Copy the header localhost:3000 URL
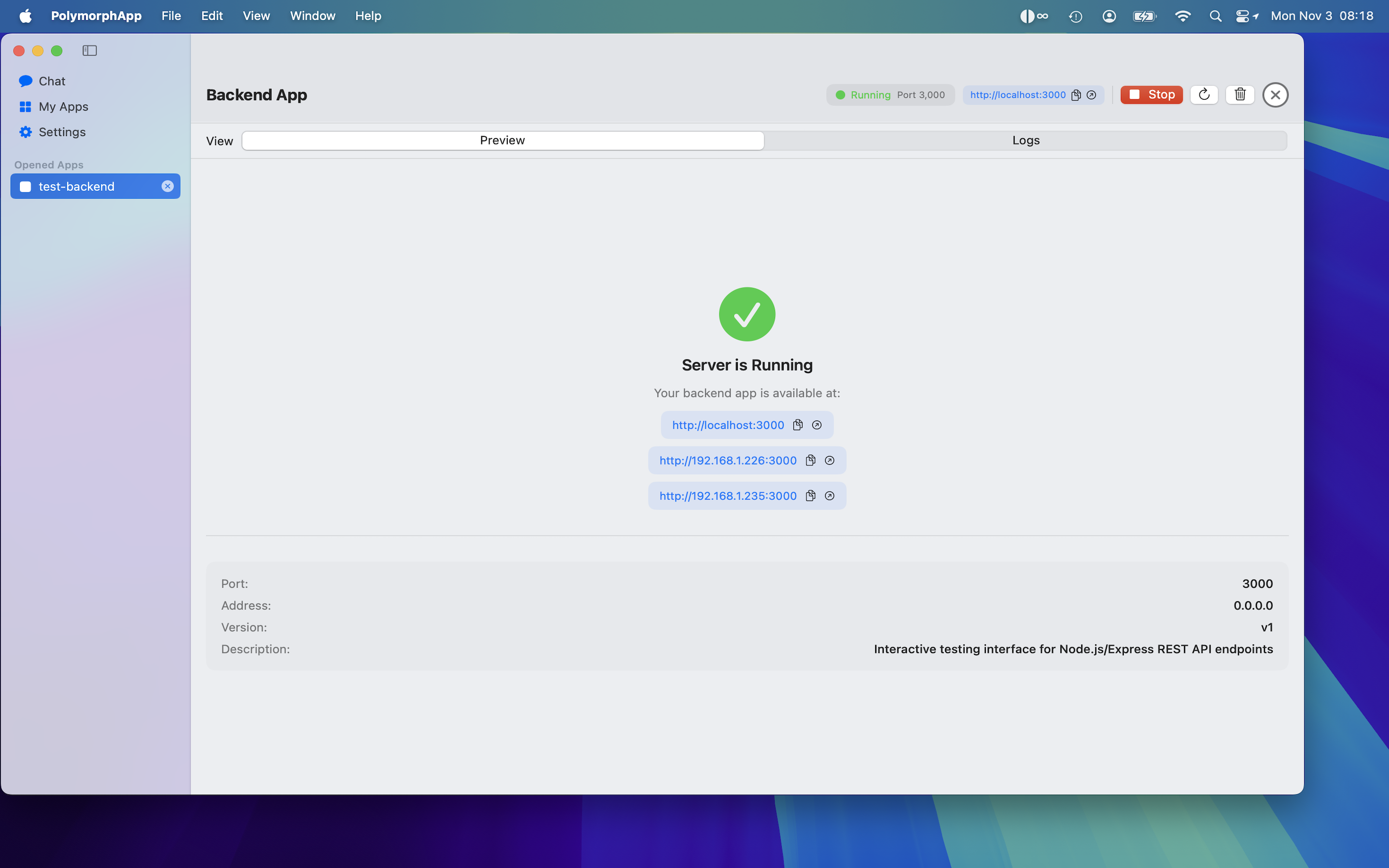Image resolution: width=1389 pixels, height=868 pixels. 1076,95
